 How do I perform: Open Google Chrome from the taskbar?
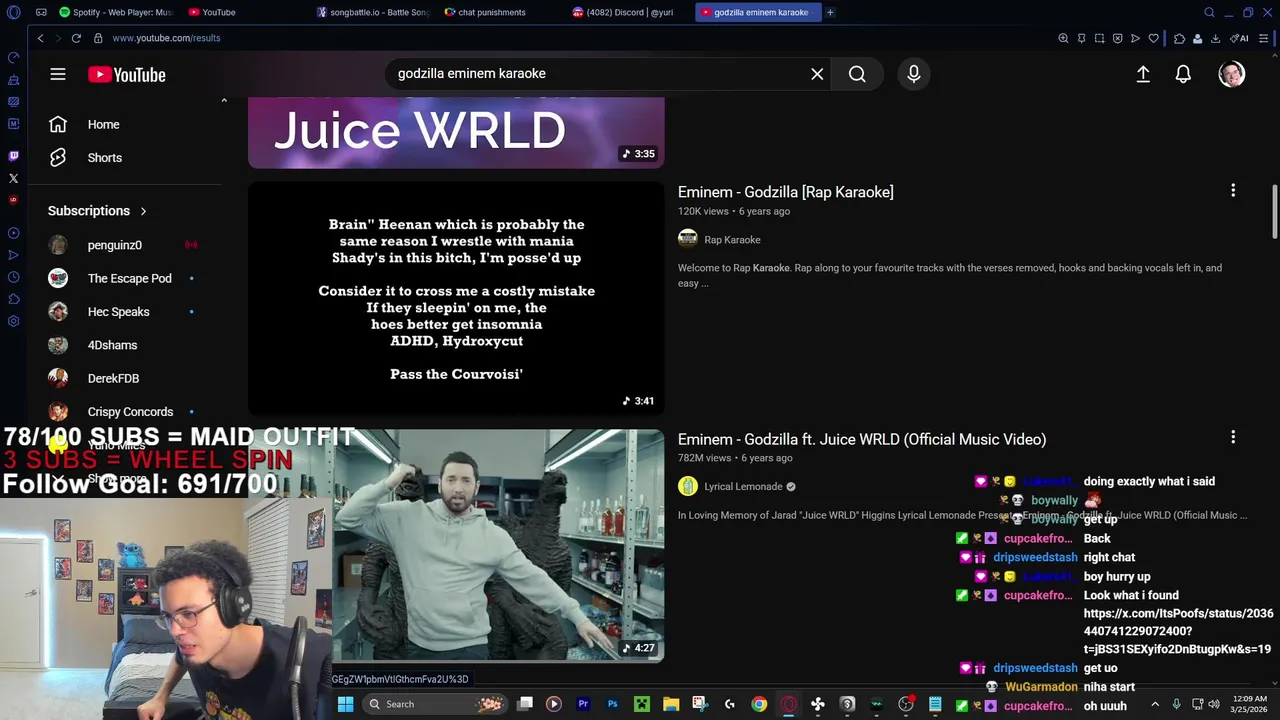coord(759,704)
